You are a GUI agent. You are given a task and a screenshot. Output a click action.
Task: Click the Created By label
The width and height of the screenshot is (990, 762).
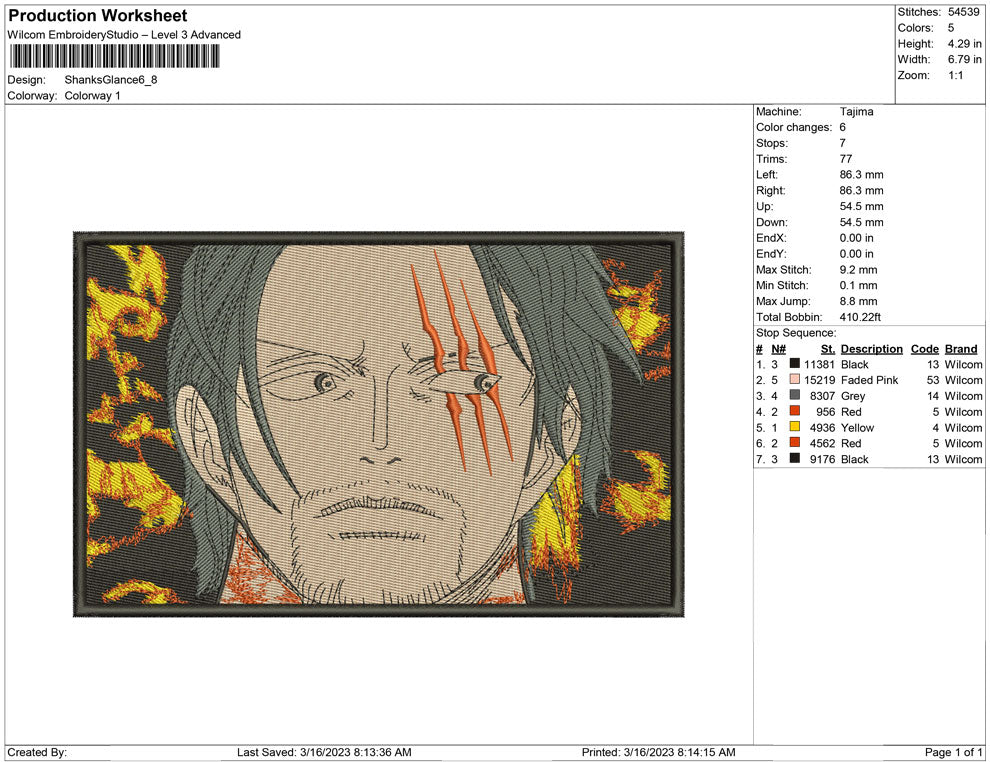pyautogui.click(x=37, y=752)
